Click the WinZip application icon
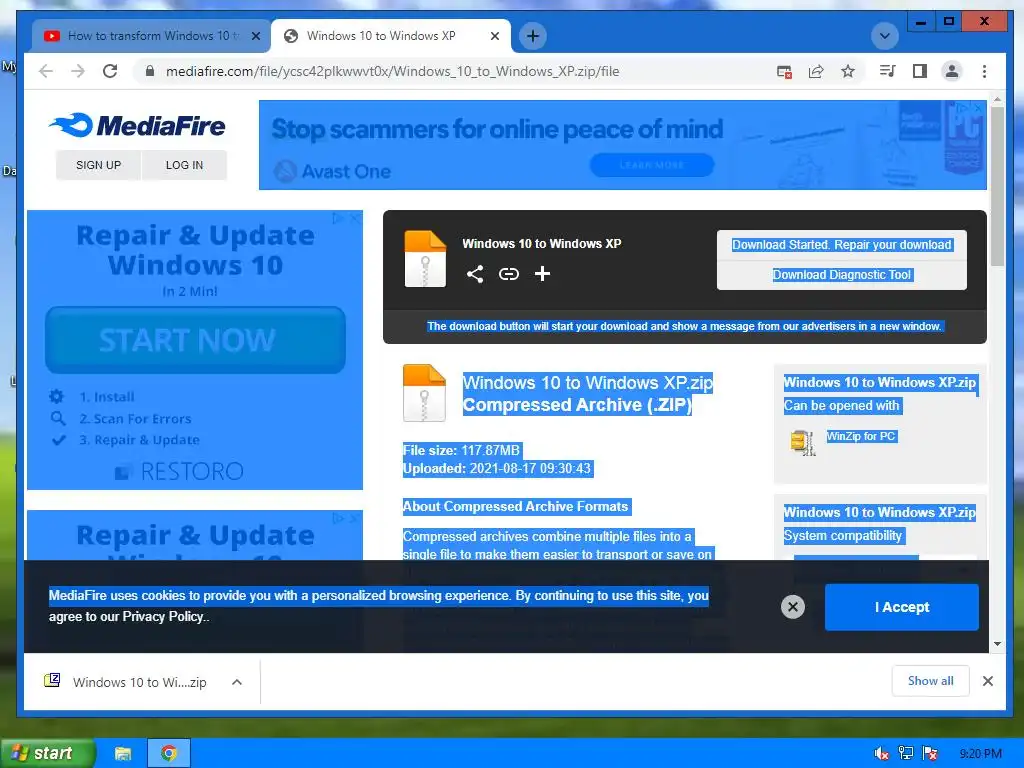 click(x=803, y=442)
